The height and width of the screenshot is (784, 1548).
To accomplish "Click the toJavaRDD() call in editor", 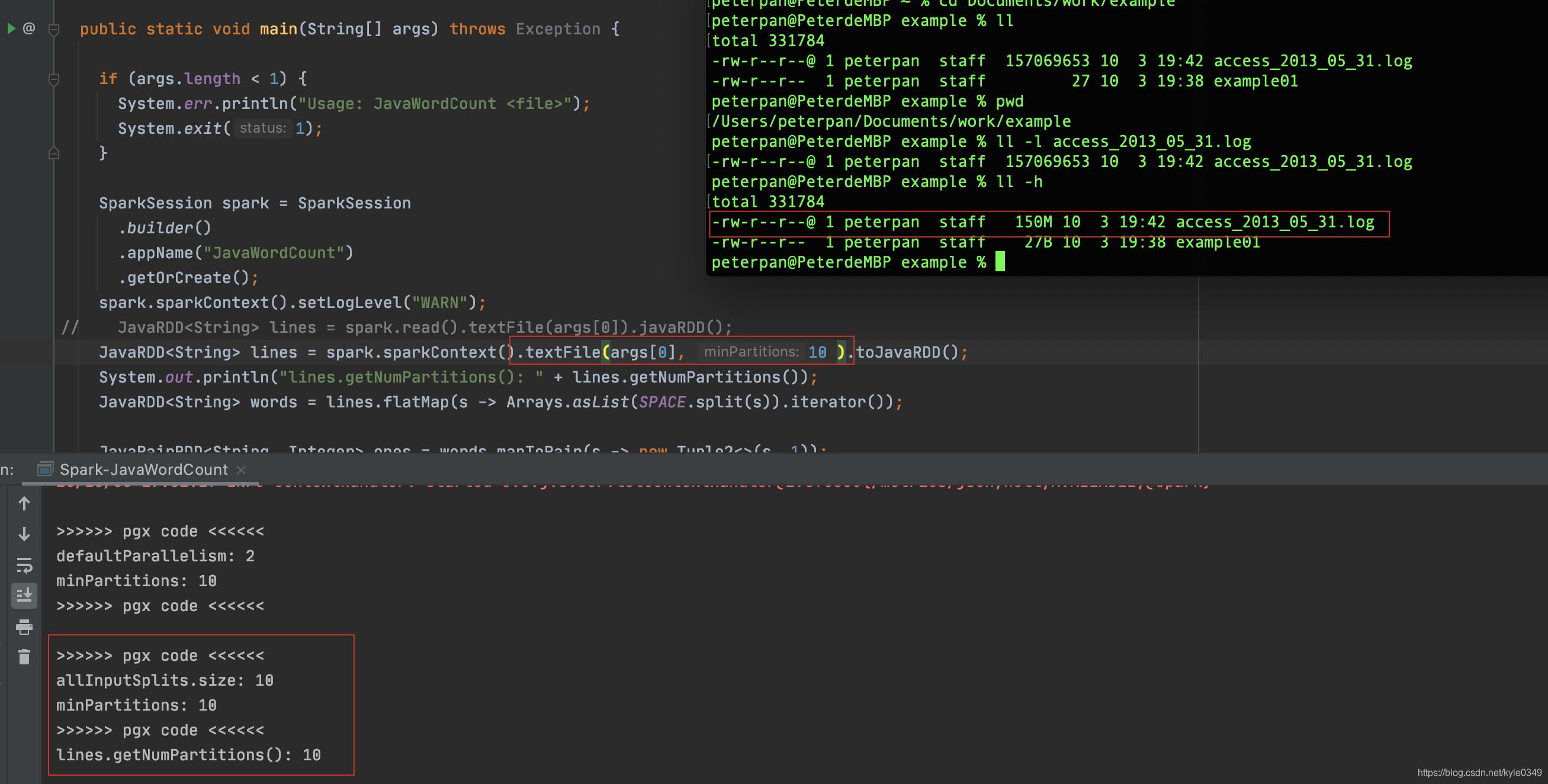I will pos(907,352).
